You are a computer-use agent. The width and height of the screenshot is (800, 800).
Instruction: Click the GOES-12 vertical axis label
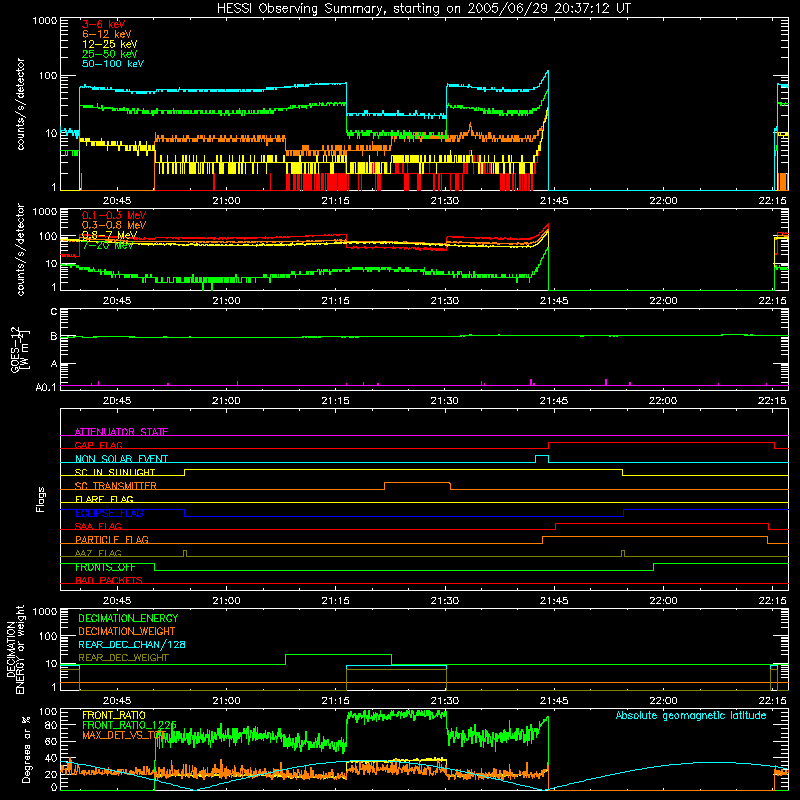click(20, 350)
